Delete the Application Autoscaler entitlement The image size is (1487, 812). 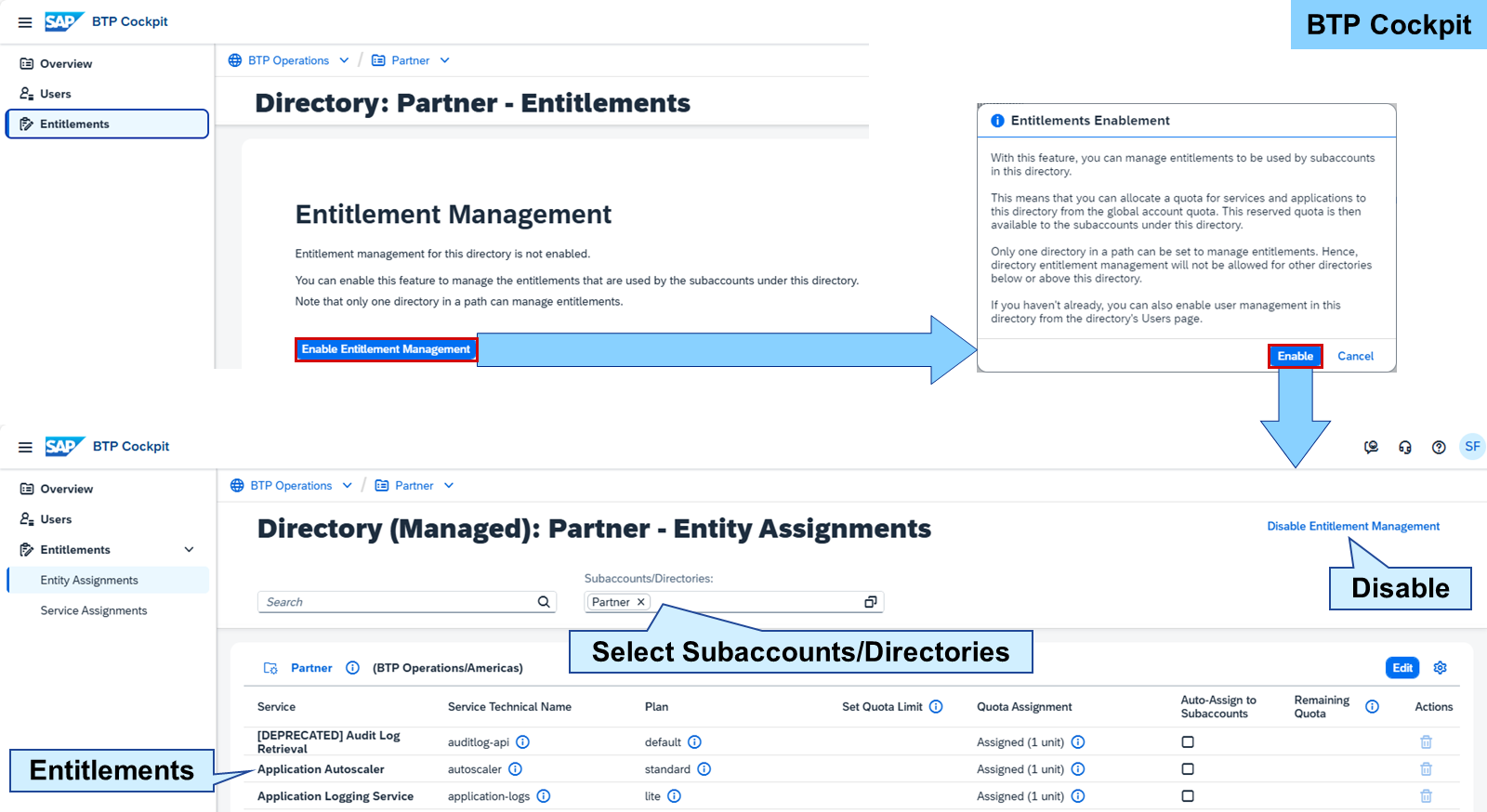[x=1426, y=769]
